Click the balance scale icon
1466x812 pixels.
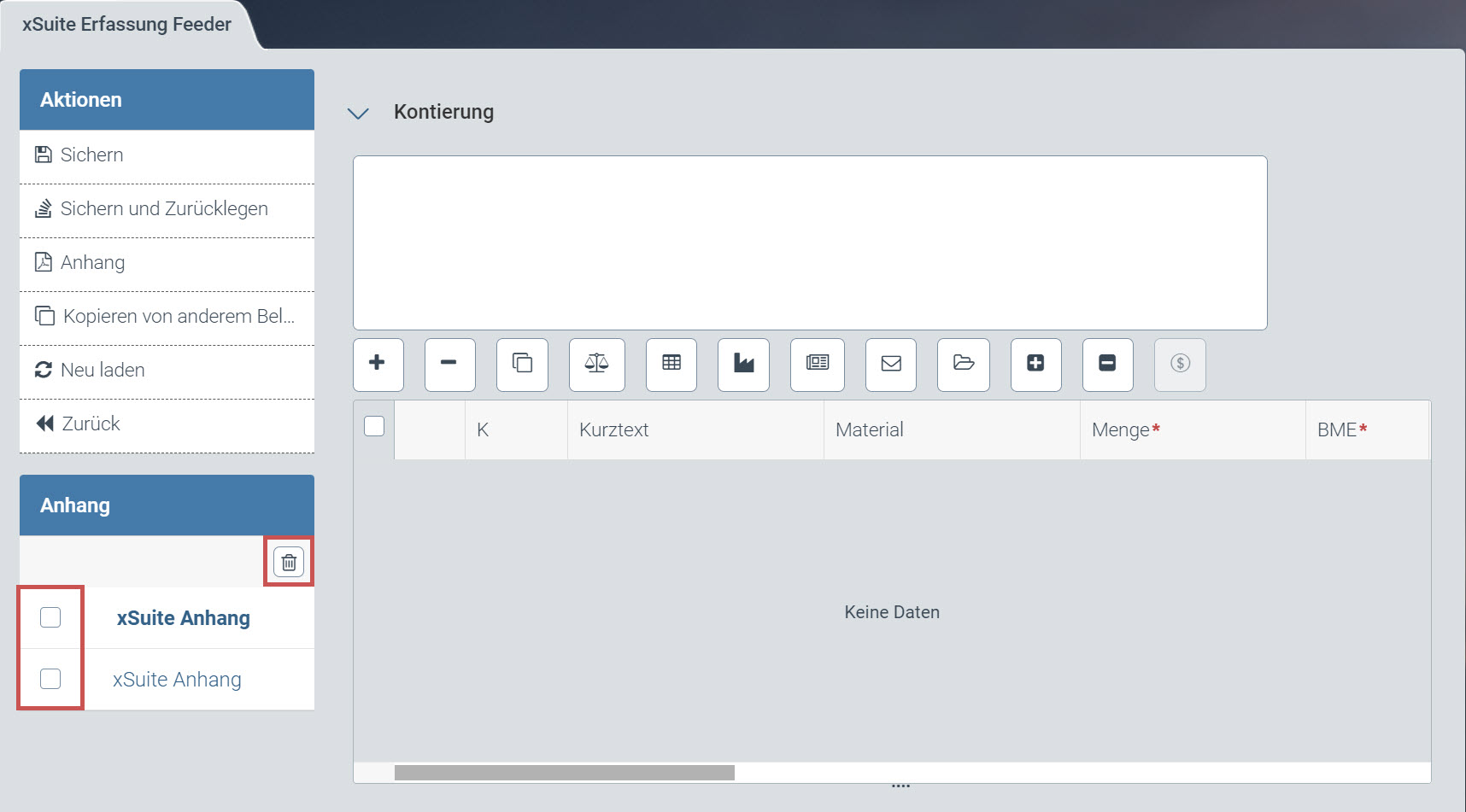tap(596, 364)
